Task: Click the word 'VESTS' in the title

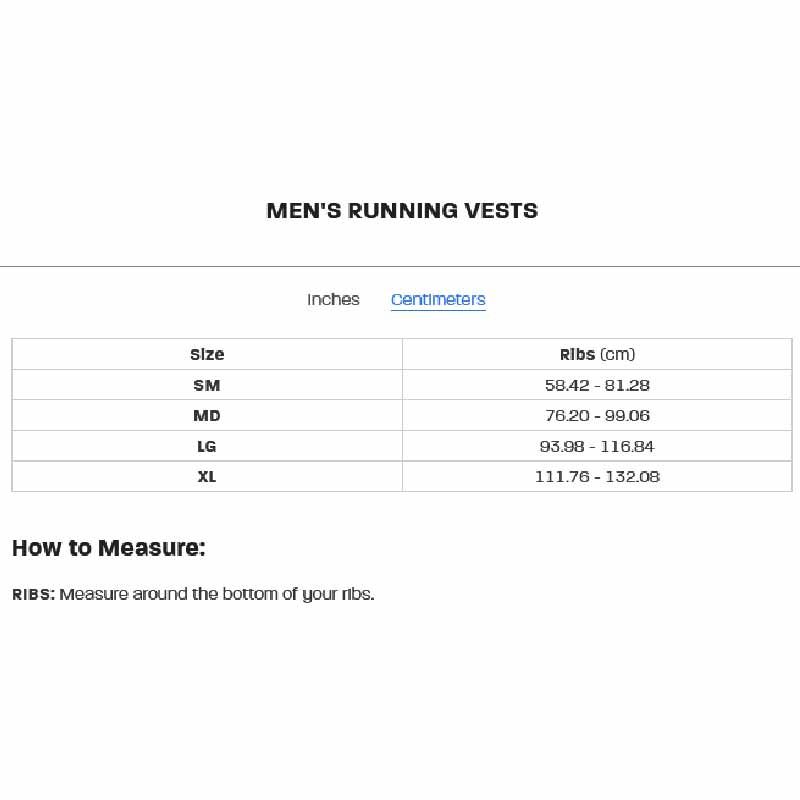Action: [x=501, y=211]
